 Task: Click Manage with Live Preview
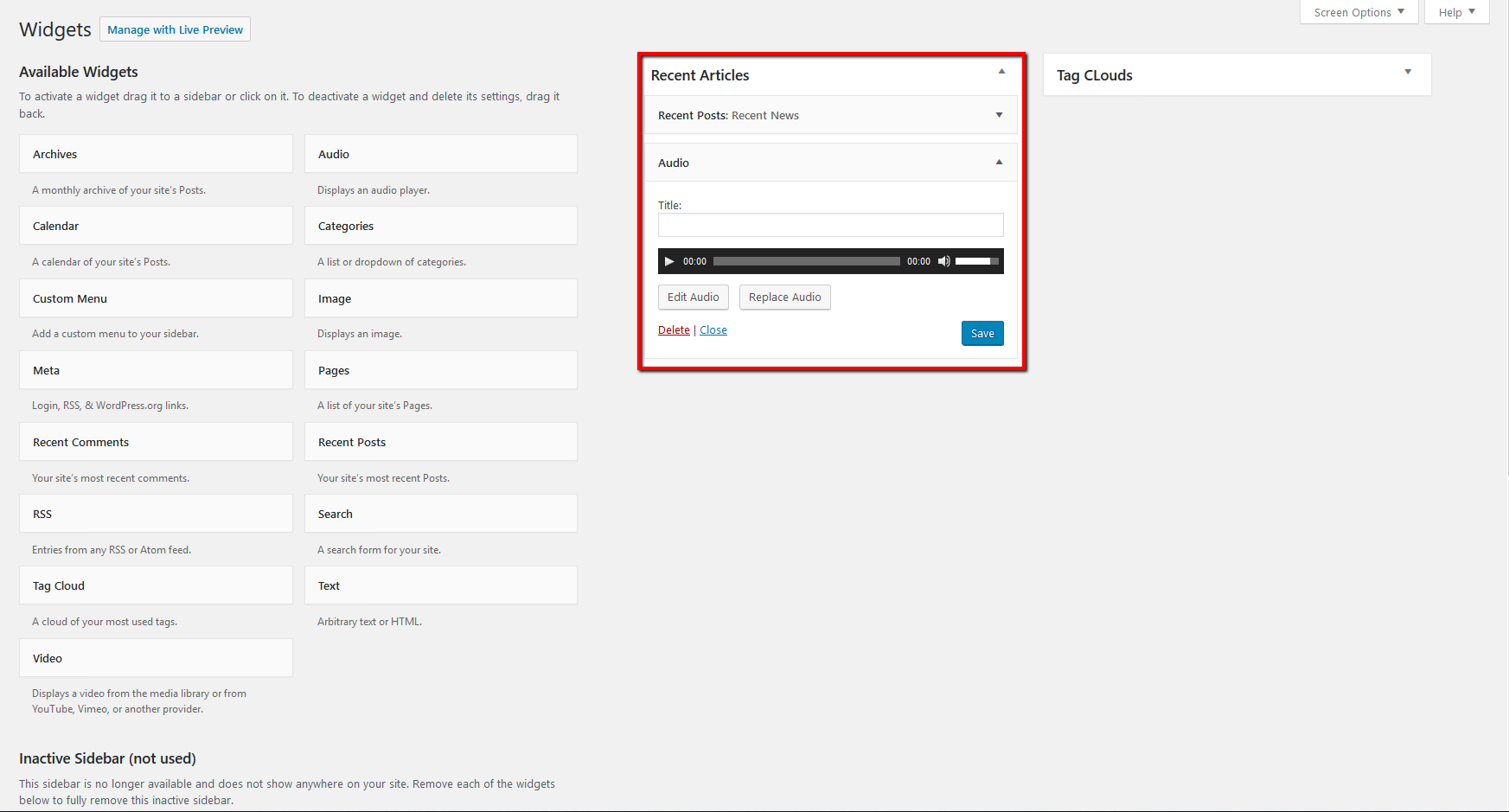pos(175,29)
